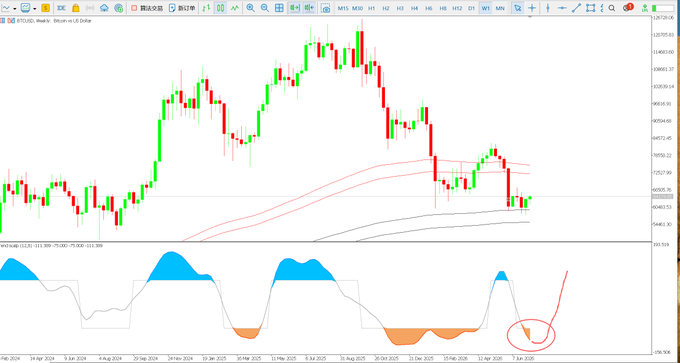Open the yellow shopping bag Market icon
Image resolution: width=680 pixels, height=363 pixels.
click(75, 8)
